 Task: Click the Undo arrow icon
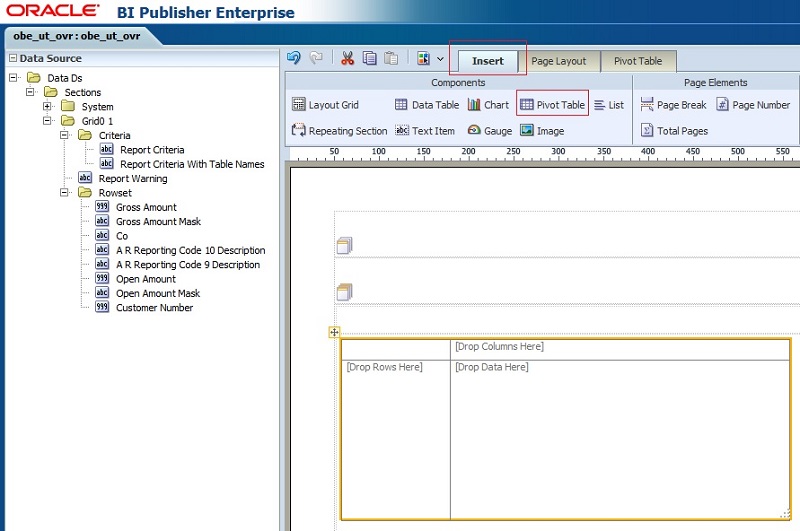294,58
